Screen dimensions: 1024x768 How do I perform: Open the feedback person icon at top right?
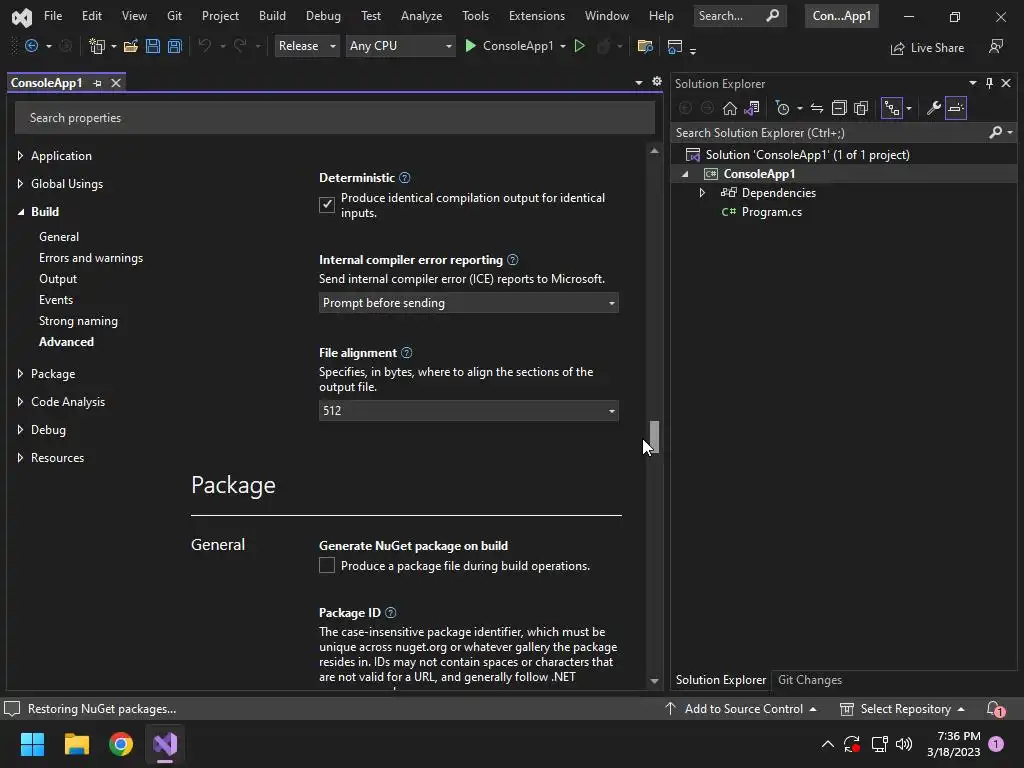[x=996, y=46]
